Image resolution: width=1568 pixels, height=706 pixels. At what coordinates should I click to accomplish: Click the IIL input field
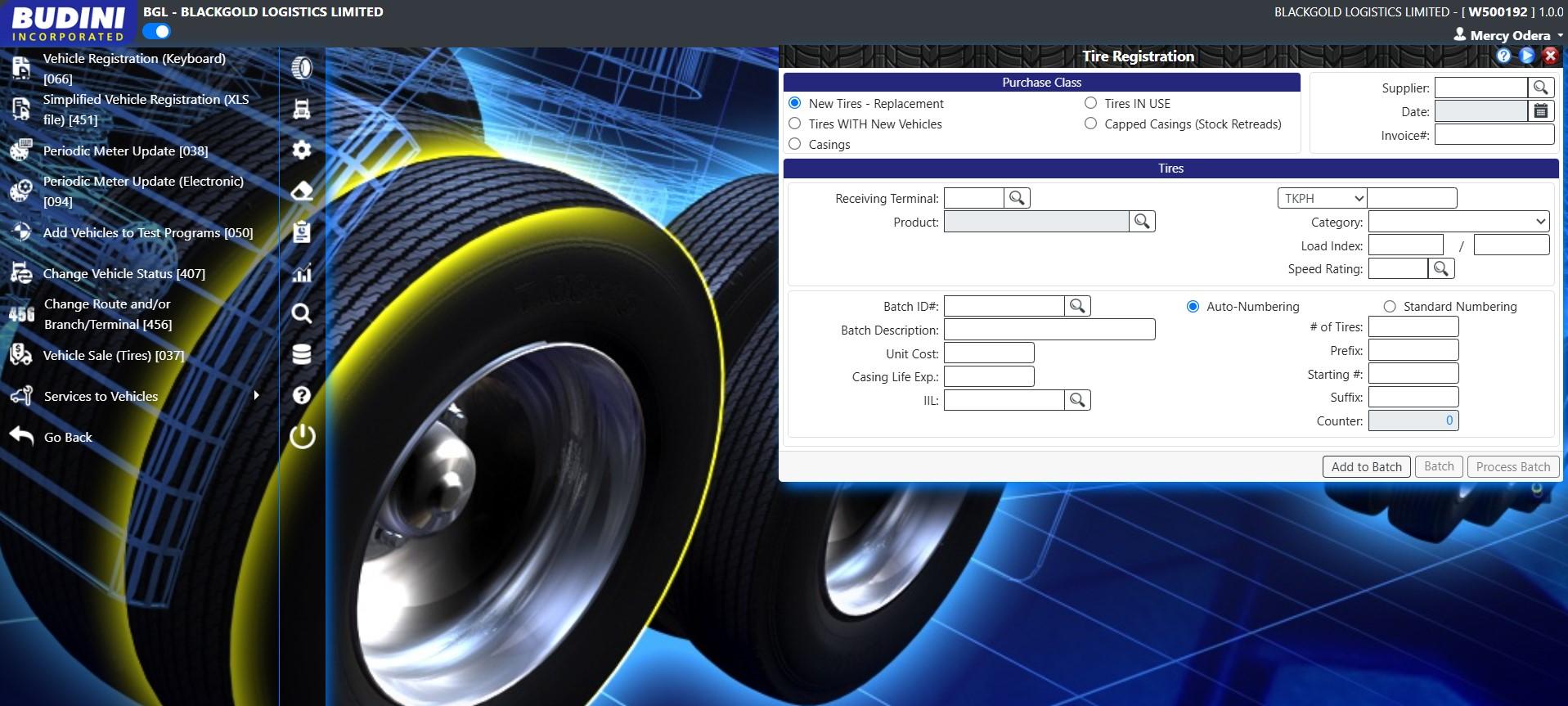[1004, 400]
